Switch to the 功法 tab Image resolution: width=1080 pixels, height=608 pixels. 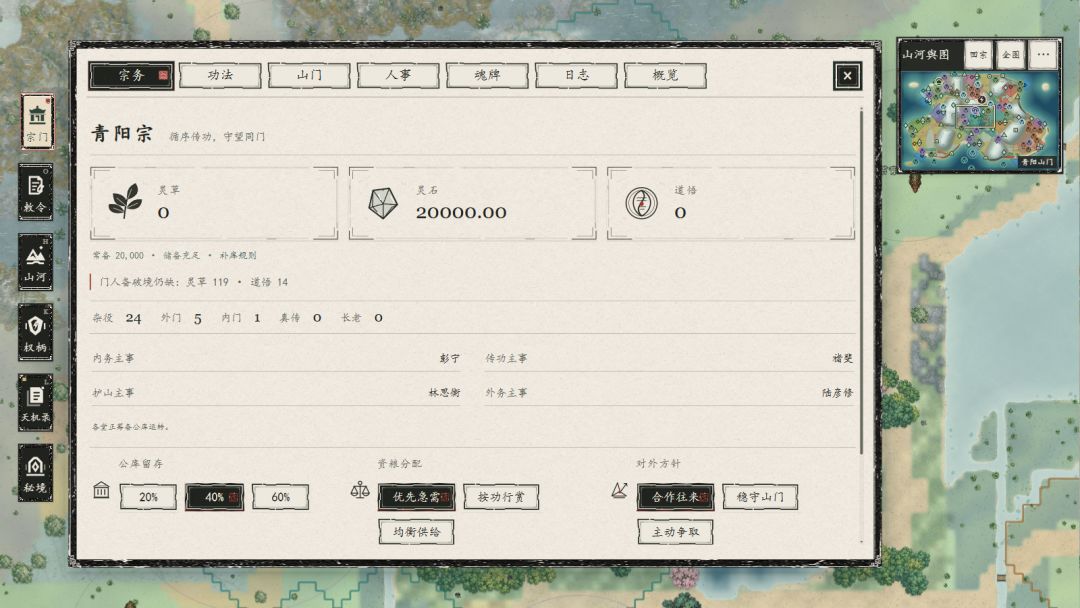coord(220,76)
